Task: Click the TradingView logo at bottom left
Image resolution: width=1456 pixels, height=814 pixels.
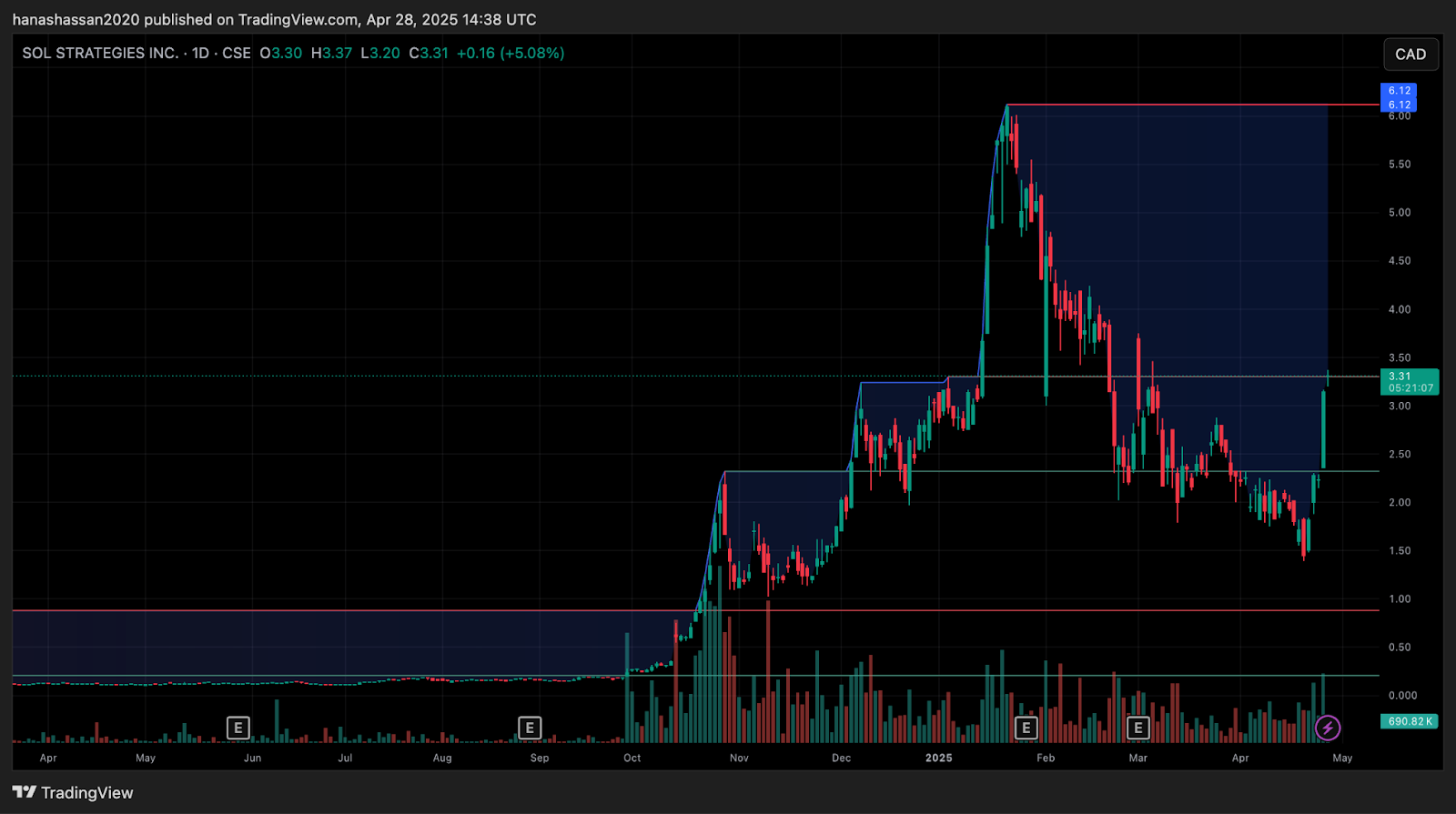Action: [73, 793]
